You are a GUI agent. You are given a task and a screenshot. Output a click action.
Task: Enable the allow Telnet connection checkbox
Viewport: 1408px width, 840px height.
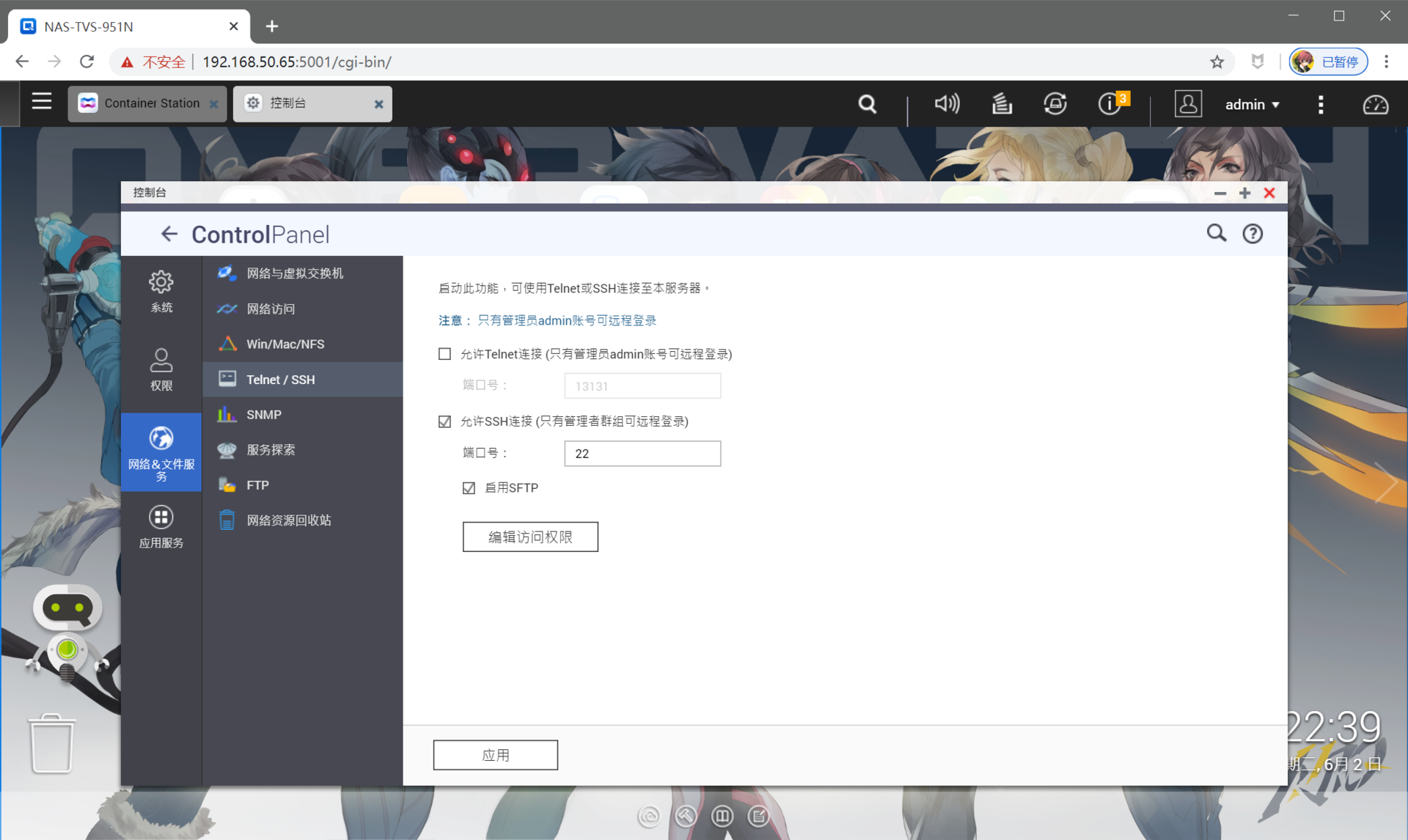[x=444, y=354]
